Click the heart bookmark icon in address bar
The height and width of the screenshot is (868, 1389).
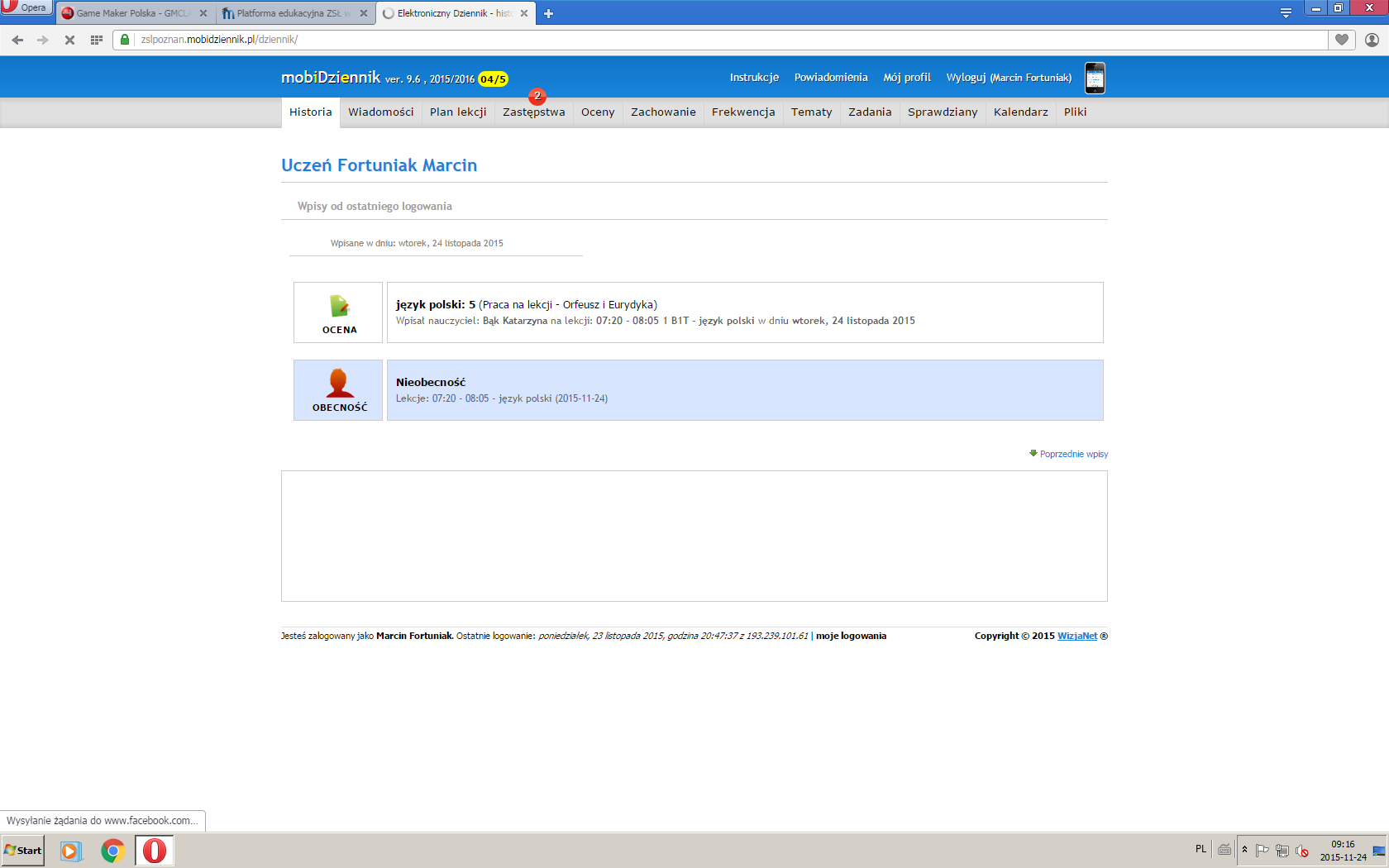1341,40
